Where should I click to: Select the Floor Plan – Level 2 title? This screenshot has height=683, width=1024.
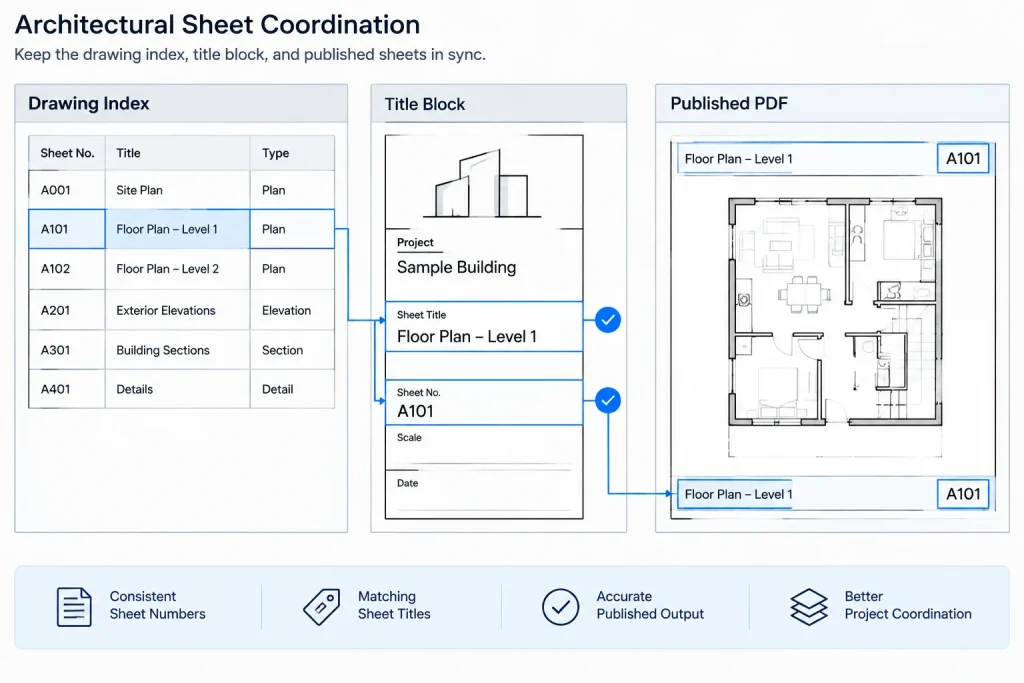[x=178, y=269]
